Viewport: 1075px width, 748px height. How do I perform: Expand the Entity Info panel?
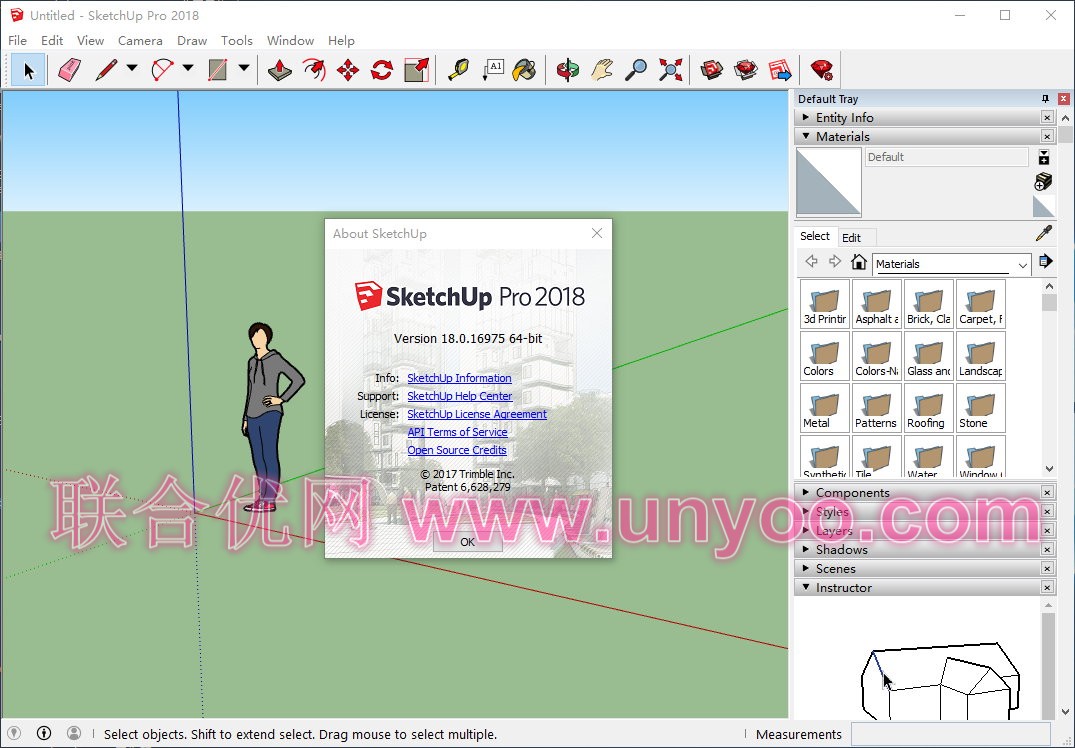(x=806, y=117)
